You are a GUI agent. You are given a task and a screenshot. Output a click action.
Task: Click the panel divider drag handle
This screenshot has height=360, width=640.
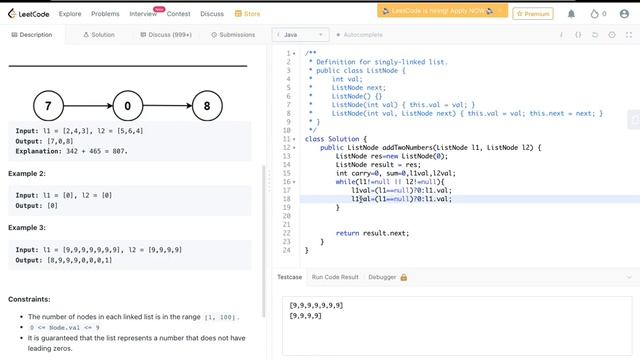tap(269, 181)
